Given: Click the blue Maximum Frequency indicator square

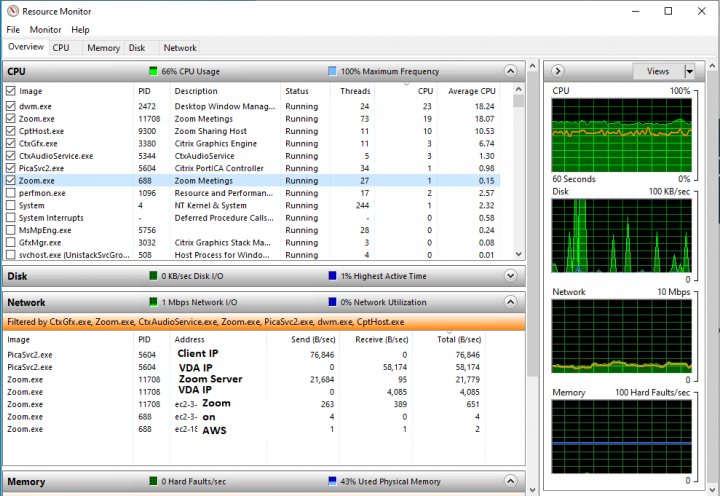Looking at the screenshot, I should pos(332,72).
